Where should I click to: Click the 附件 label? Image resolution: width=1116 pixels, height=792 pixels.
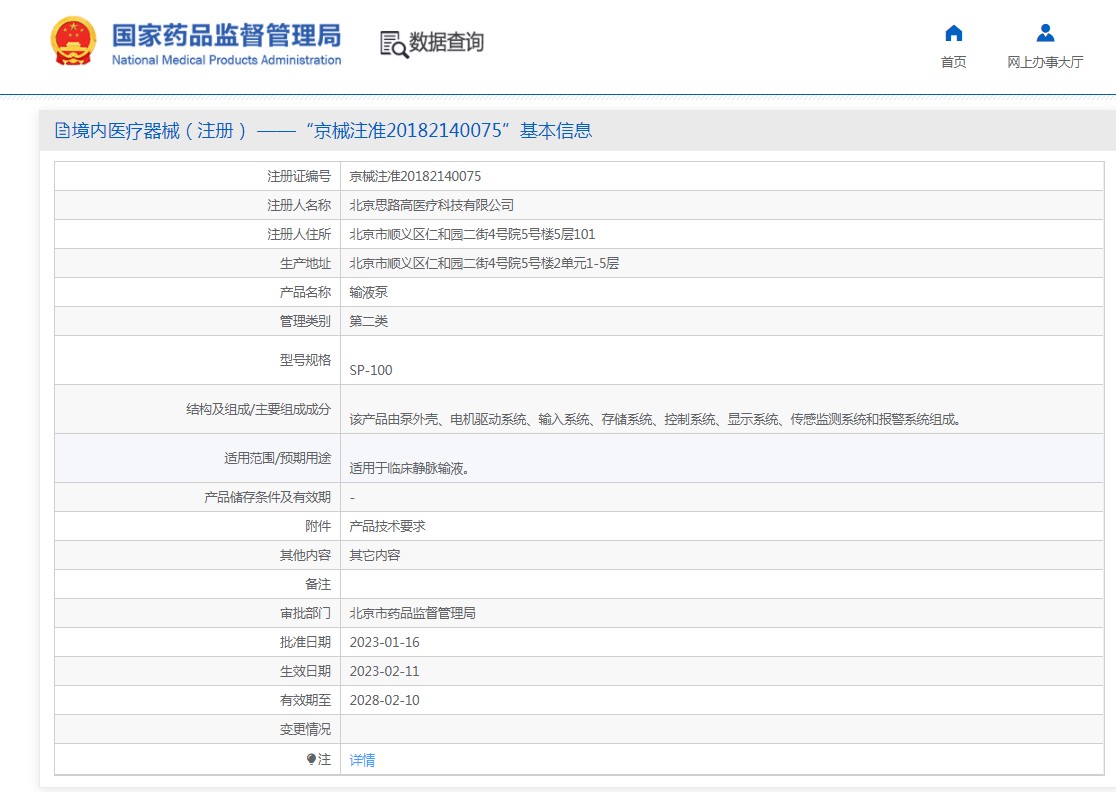[x=318, y=526]
